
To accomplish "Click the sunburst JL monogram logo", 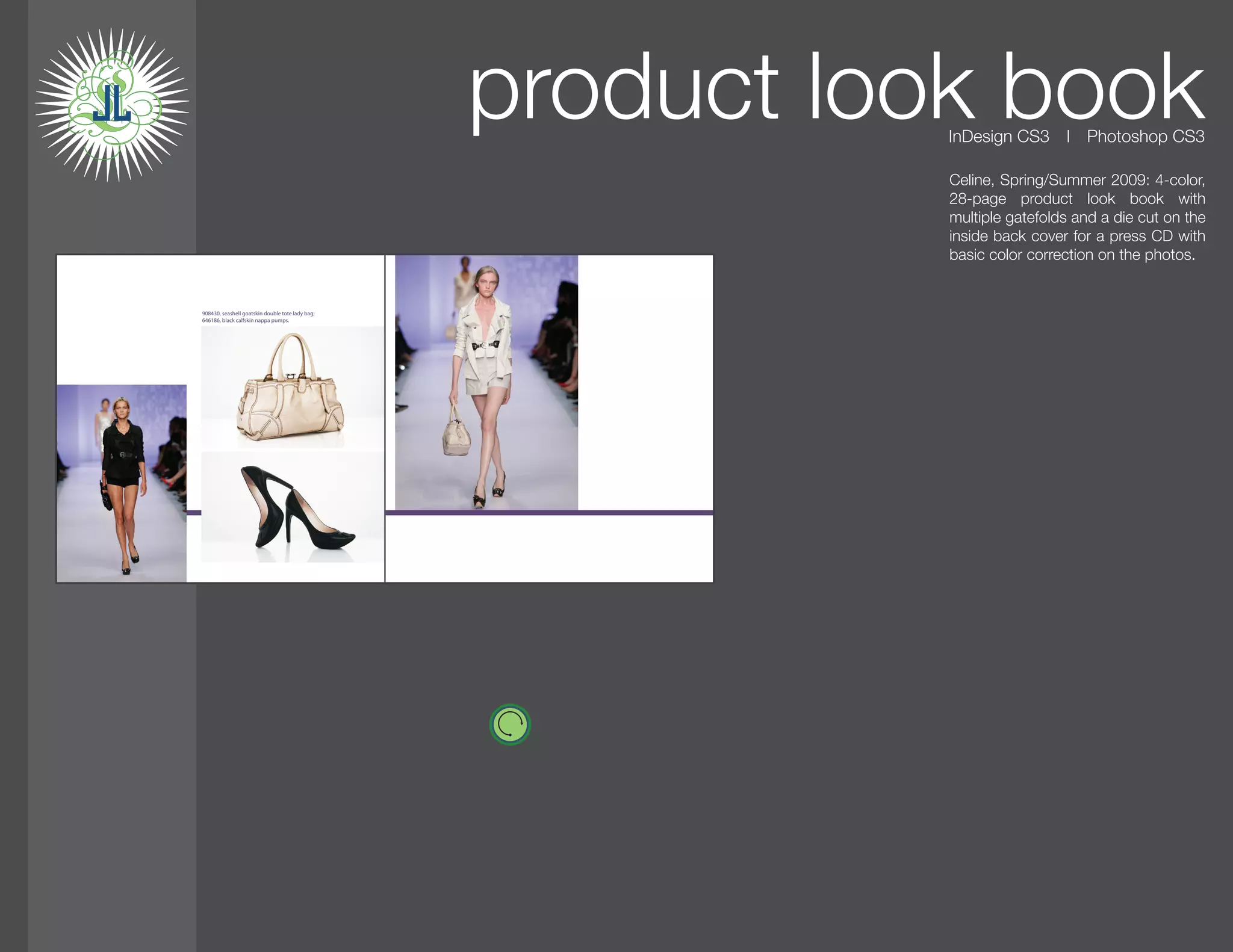I will [112, 105].
